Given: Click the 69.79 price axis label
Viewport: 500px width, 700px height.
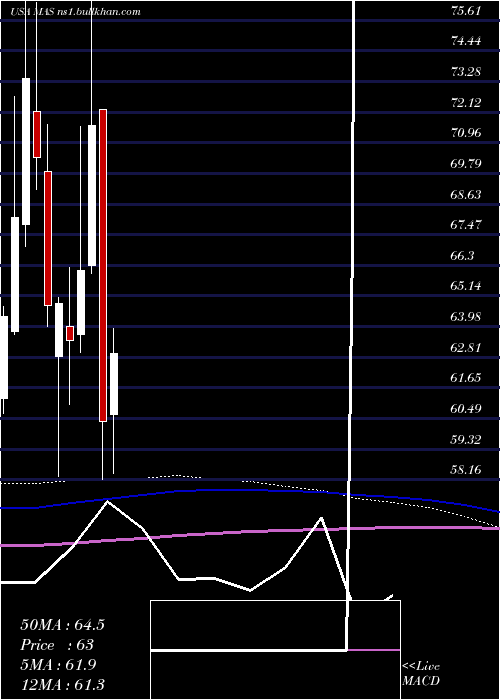Looking at the screenshot, I should [466, 163].
